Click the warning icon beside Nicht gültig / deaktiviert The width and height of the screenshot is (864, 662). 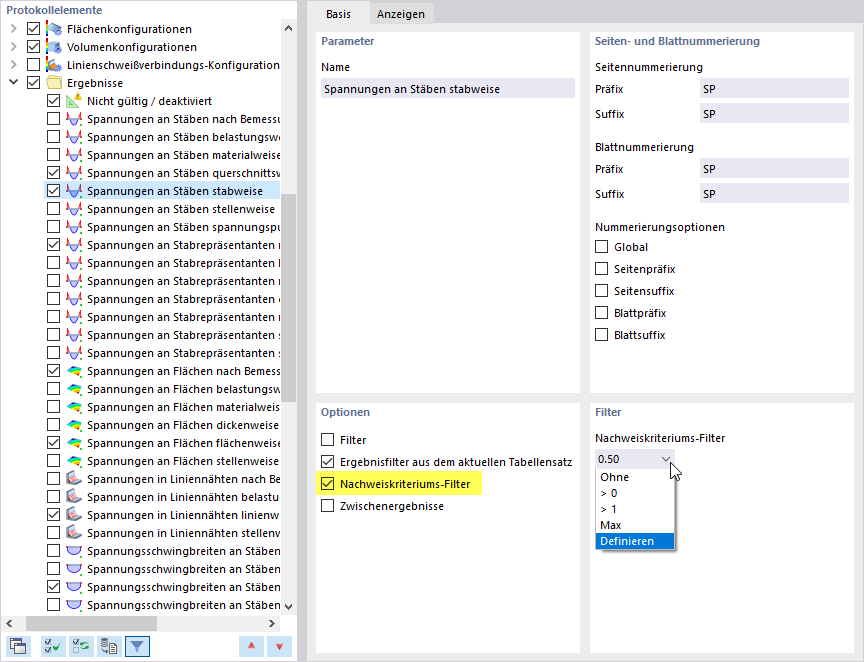pos(74,101)
